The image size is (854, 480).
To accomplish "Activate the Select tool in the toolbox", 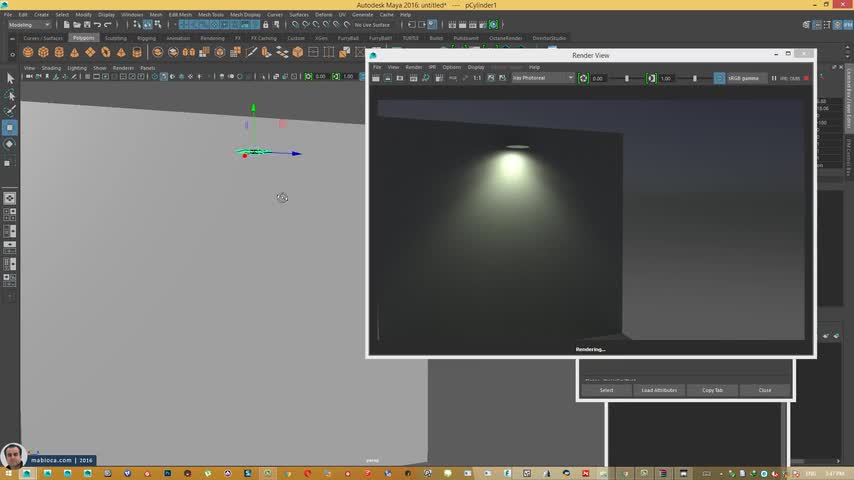I will [x=10, y=79].
